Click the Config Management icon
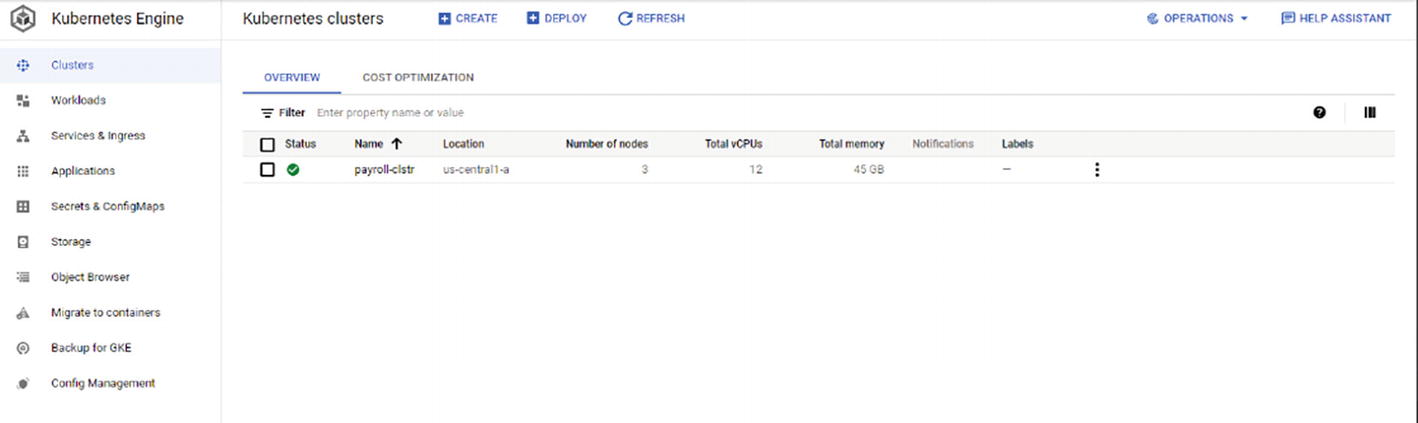 [x=24, y=383]
